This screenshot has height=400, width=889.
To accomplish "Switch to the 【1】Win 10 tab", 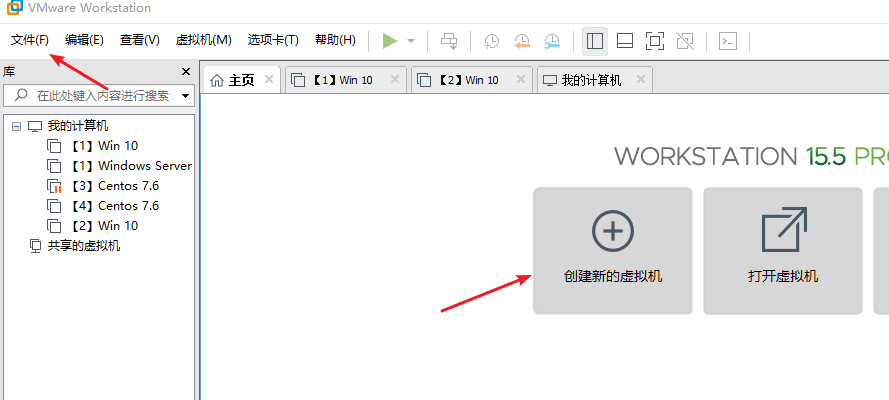I will coord(346,80).
